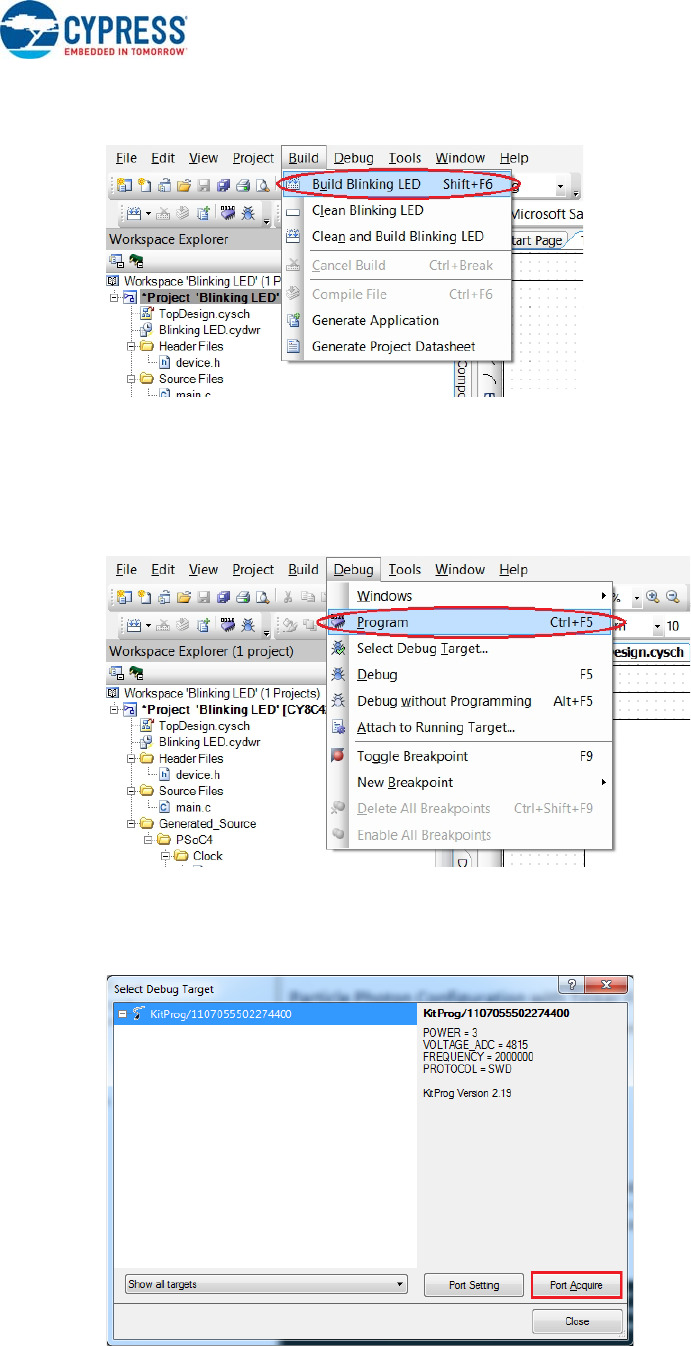Choose Clean and Build Blinking LED
Screen dimensions: 691x1346
397,237
